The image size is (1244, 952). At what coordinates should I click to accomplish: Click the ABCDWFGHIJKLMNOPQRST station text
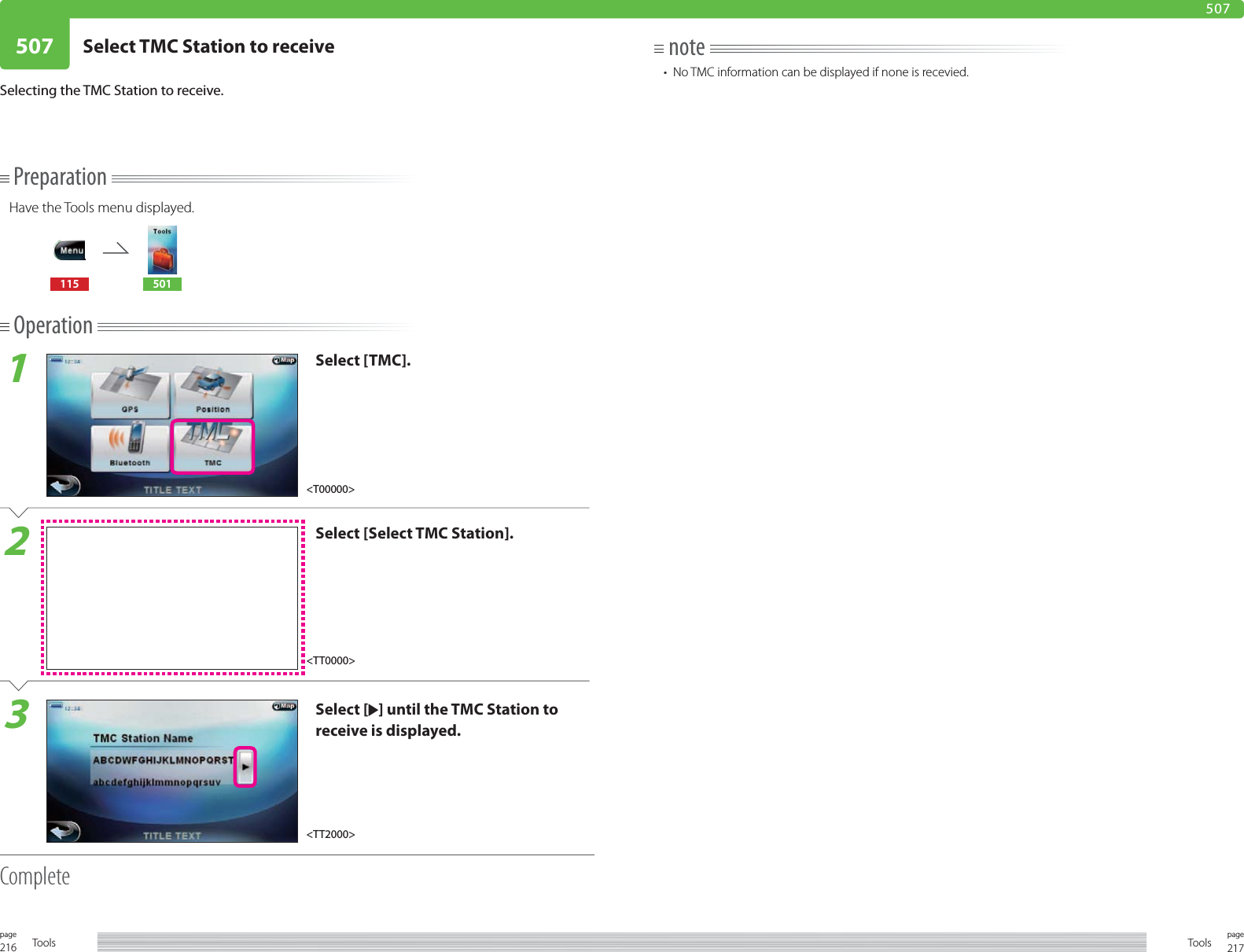coord(163,760)
